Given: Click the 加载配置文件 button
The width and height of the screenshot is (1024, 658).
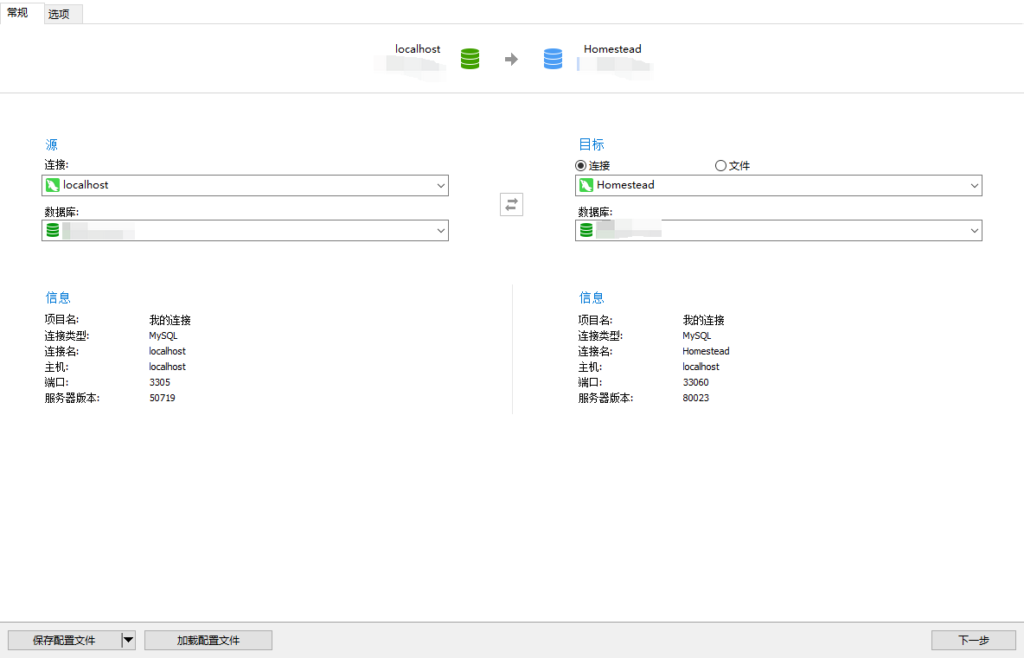Looking at the screenshot, I should point(207,639).
